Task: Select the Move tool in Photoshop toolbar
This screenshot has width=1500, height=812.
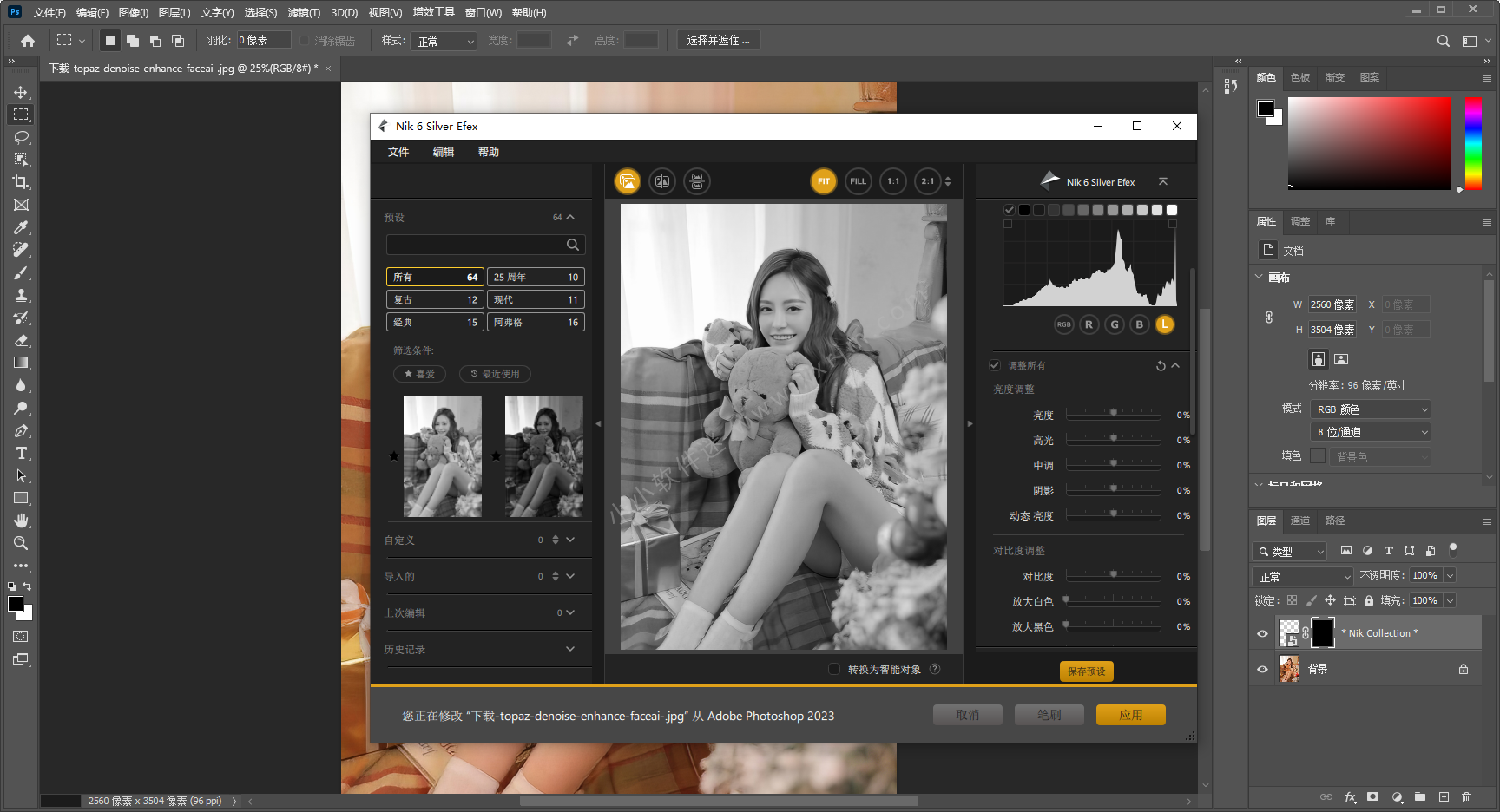Action: (21, 92)
